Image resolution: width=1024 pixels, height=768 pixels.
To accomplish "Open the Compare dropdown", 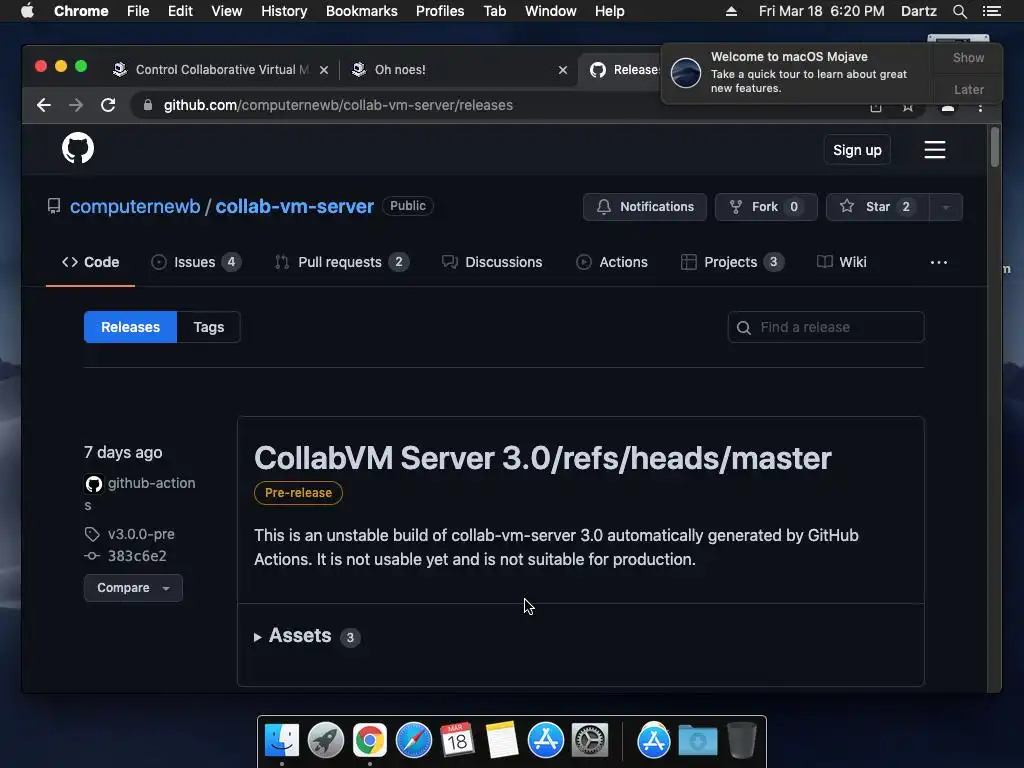I will coord(133,588).
